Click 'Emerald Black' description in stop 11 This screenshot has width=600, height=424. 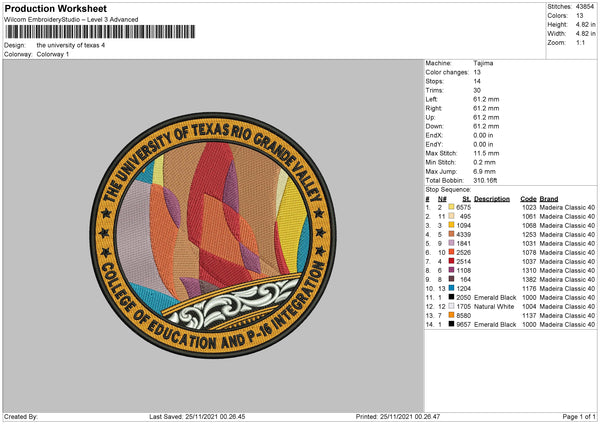495,297
